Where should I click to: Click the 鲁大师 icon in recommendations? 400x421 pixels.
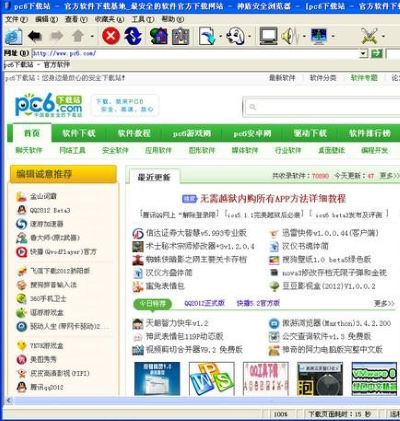pyautogui.click(x=21, y=238)
